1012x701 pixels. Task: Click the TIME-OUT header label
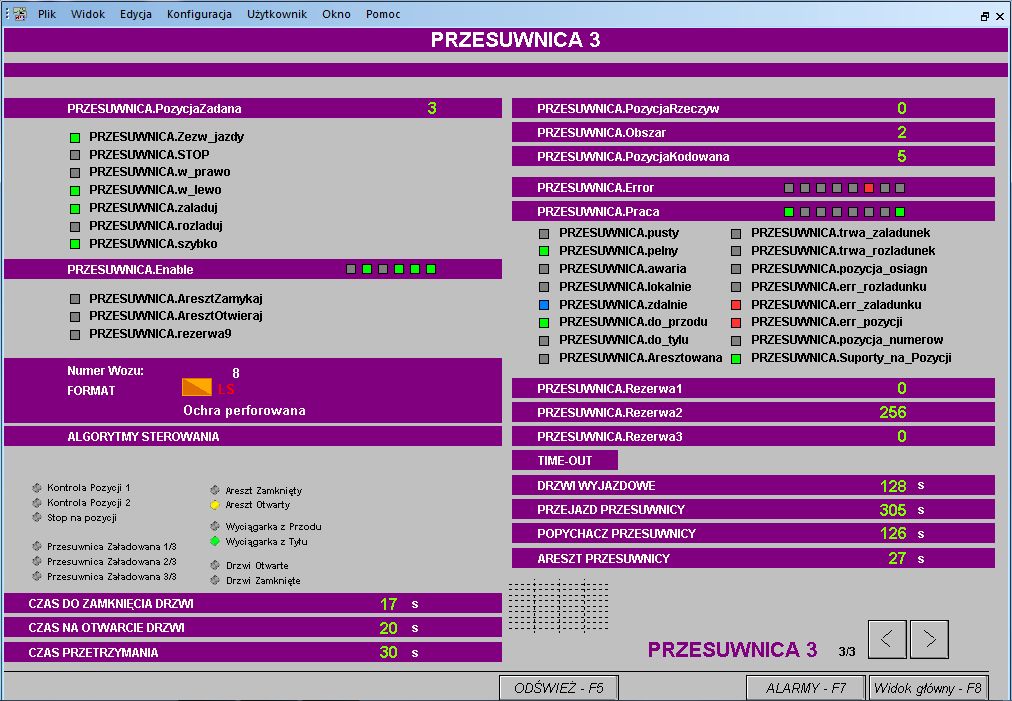tap(565, 460)
